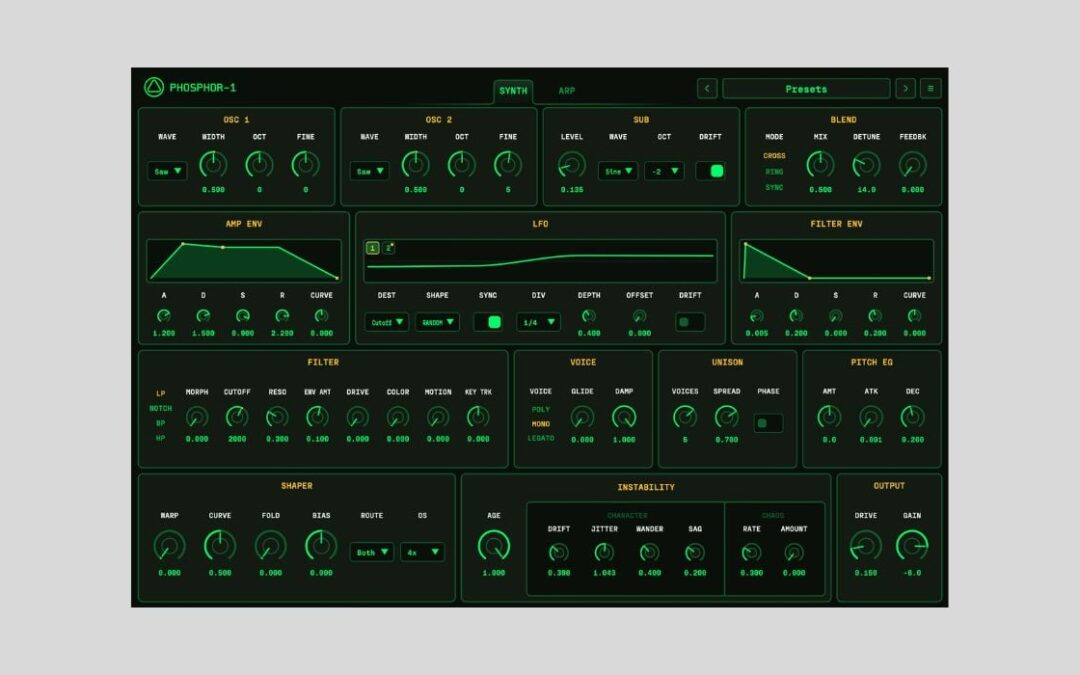This screenshot has width=1080, height=675.
Task: Click the Blend detune knob
Action: (x=866, y=165)
